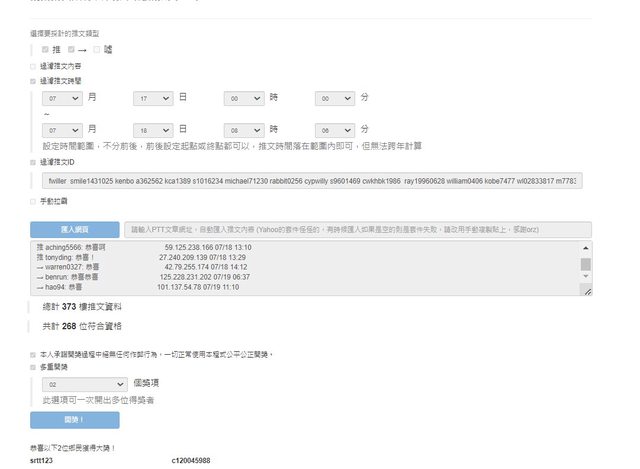Open the start hour dropdown

click(244, 98)
